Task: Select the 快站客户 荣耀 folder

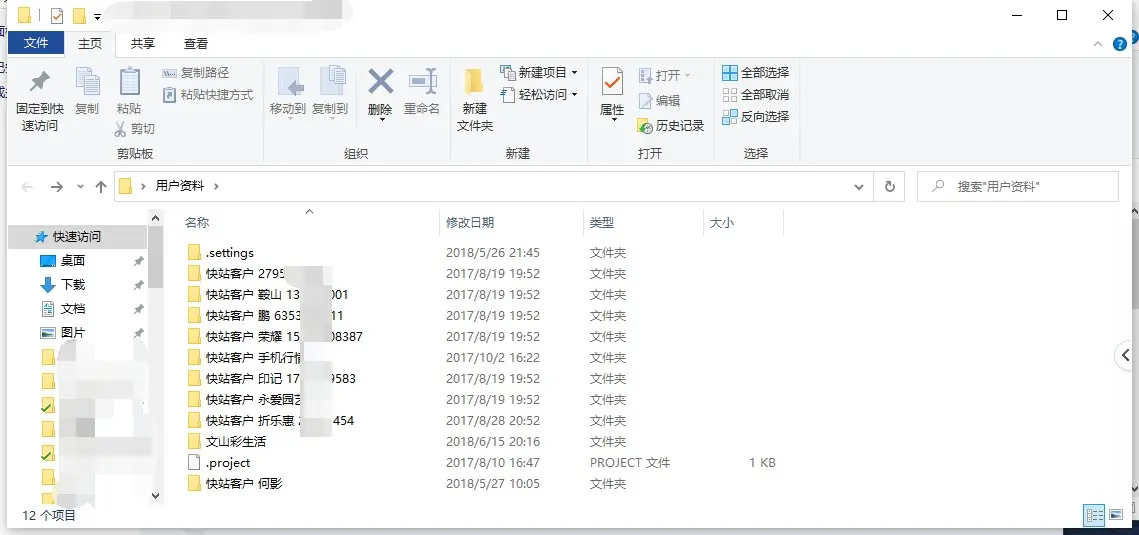Action: click(275, 337)
